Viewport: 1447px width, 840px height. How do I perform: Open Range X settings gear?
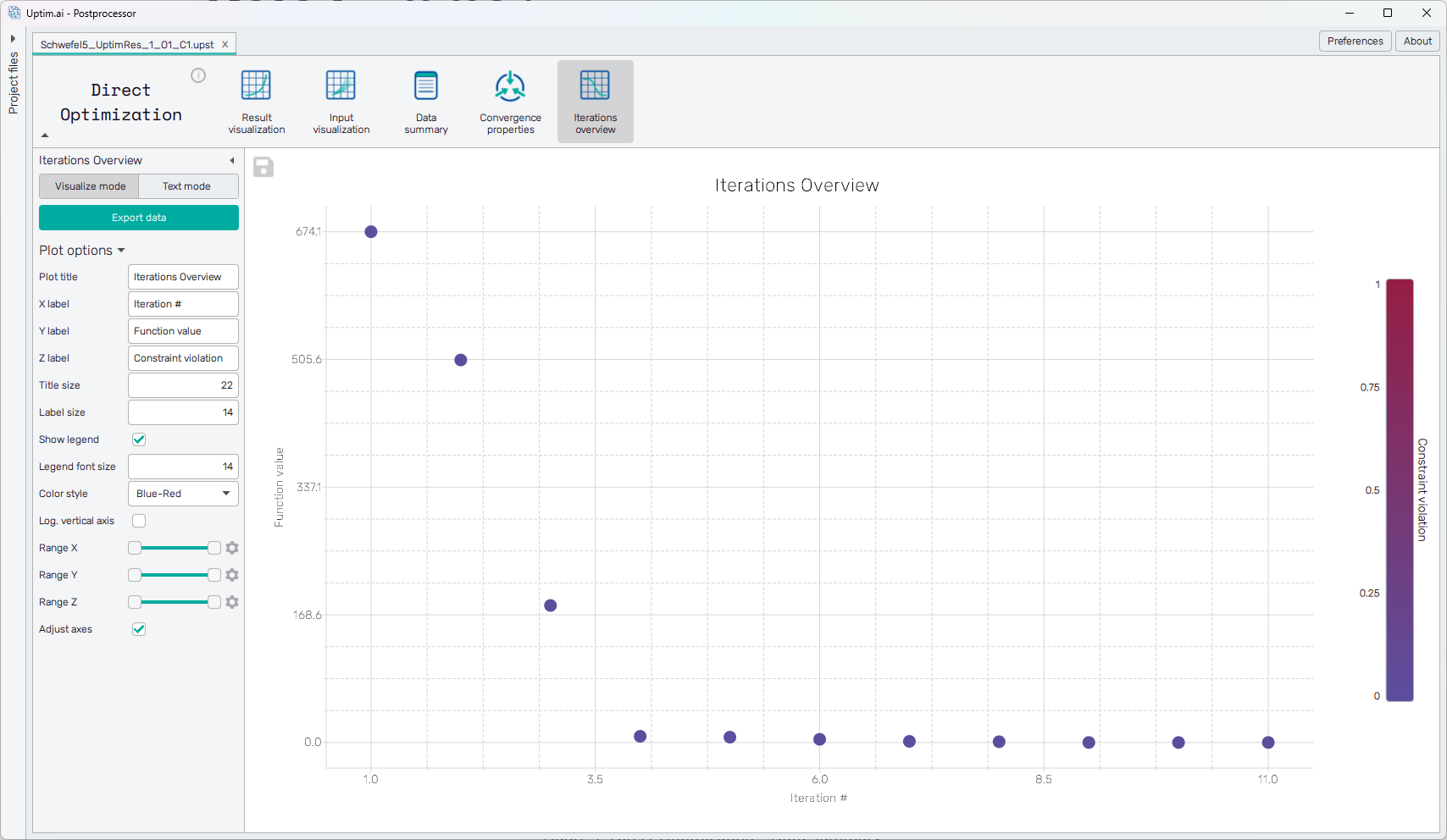[232, 548]
